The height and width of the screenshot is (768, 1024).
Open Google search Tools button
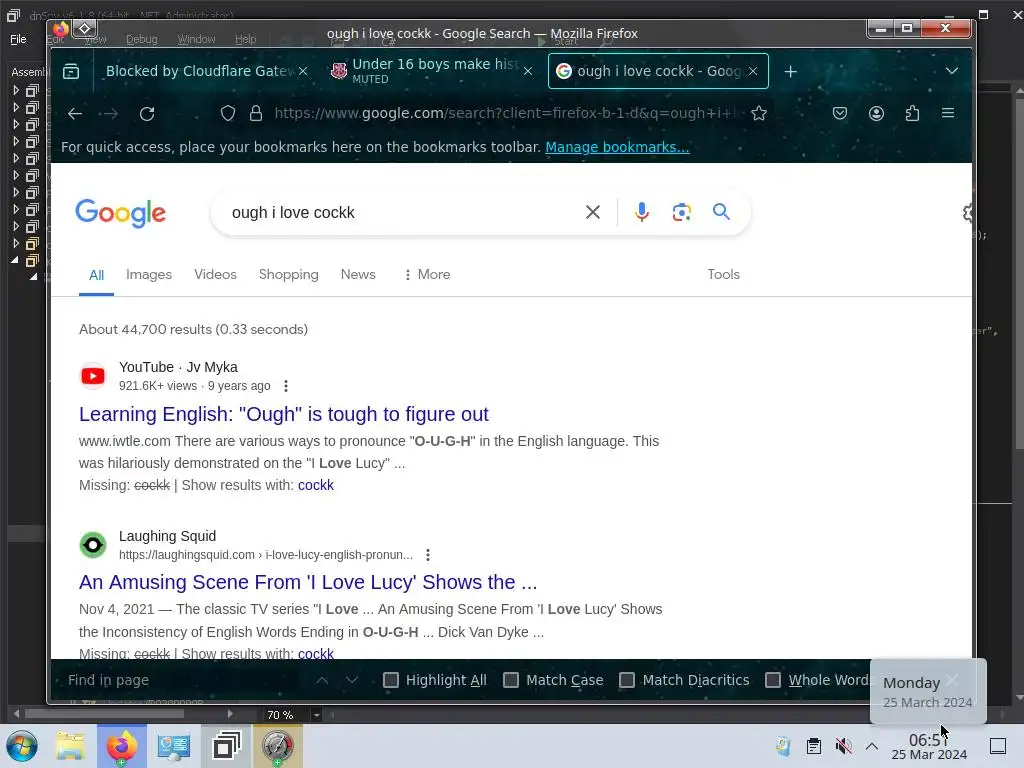[x=723, y=274]
